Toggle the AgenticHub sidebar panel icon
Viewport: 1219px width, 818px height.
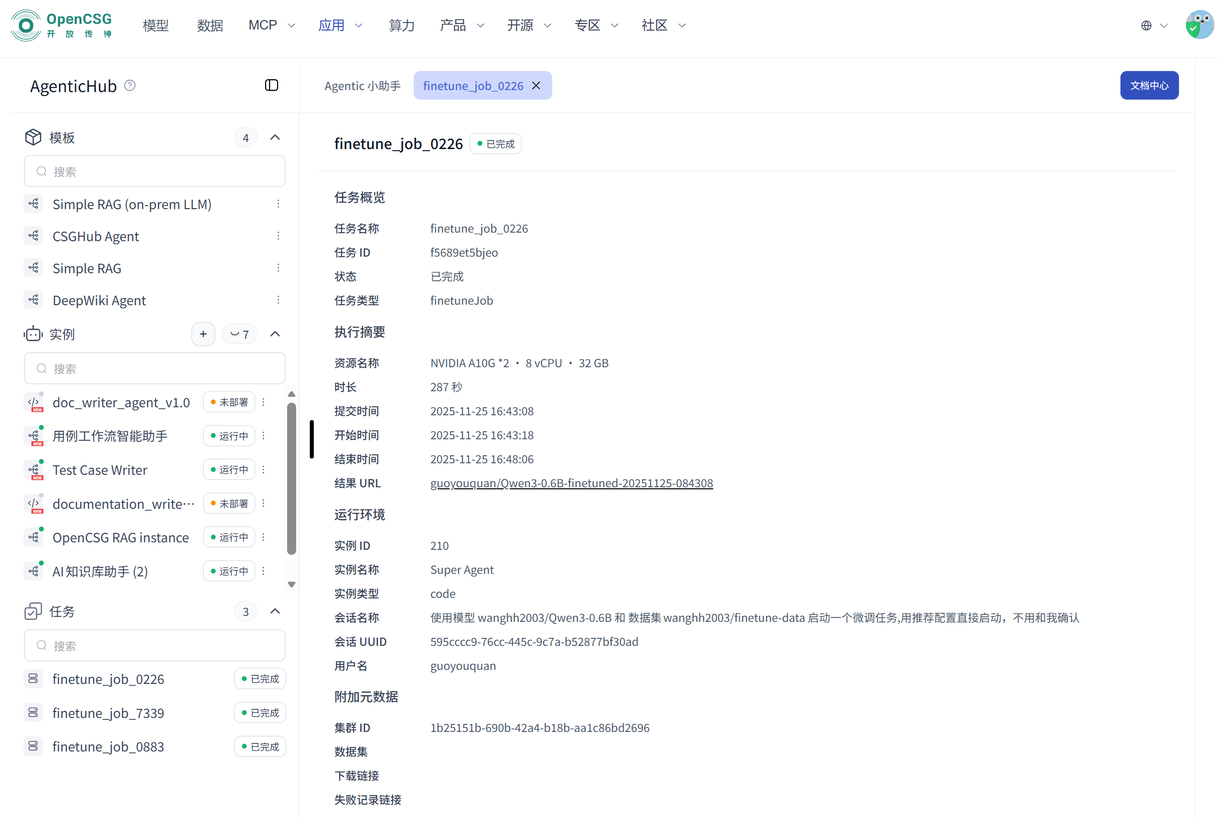click(271, 86)
